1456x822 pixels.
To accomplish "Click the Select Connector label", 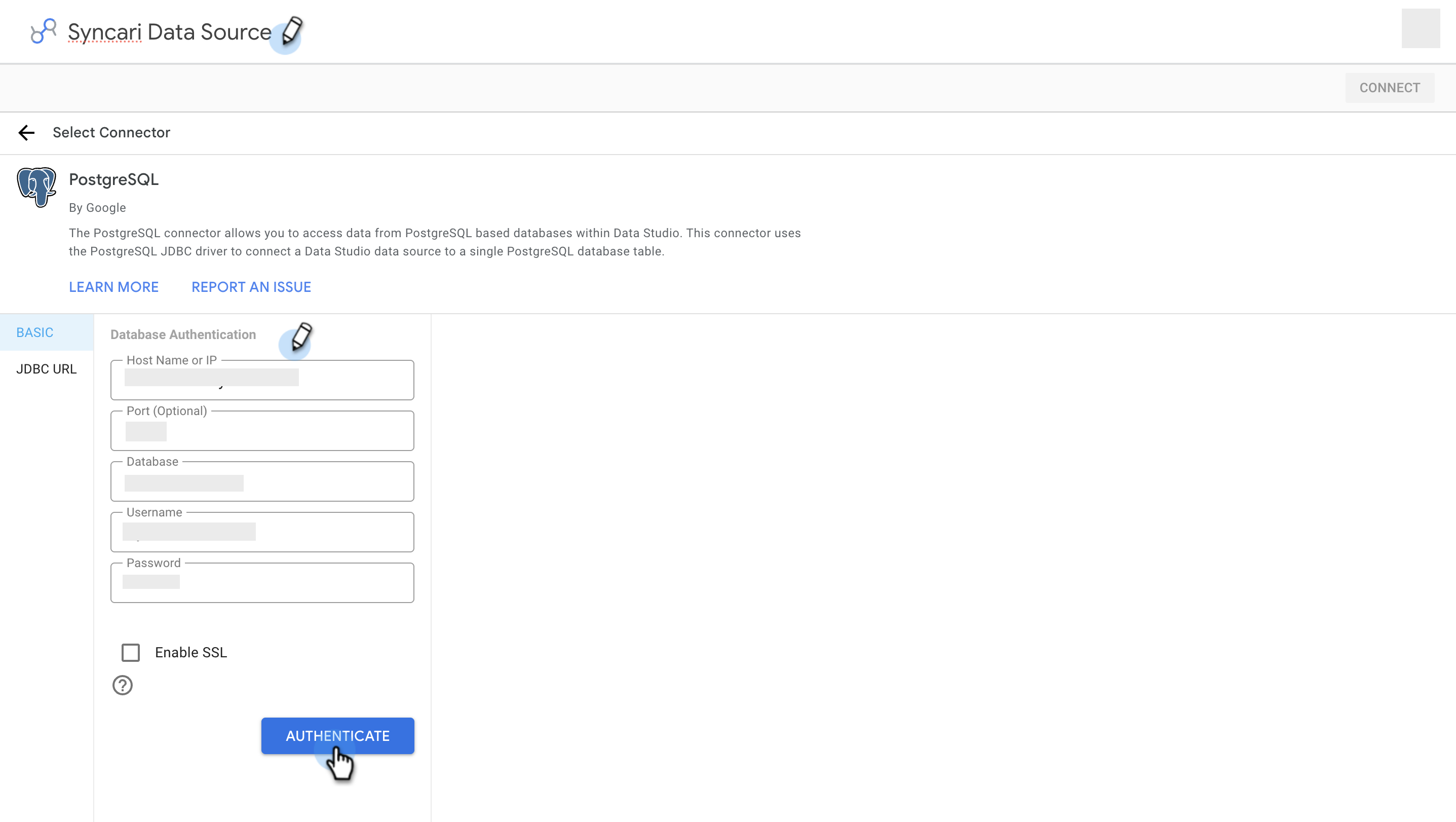I will [x=111, y=132].
